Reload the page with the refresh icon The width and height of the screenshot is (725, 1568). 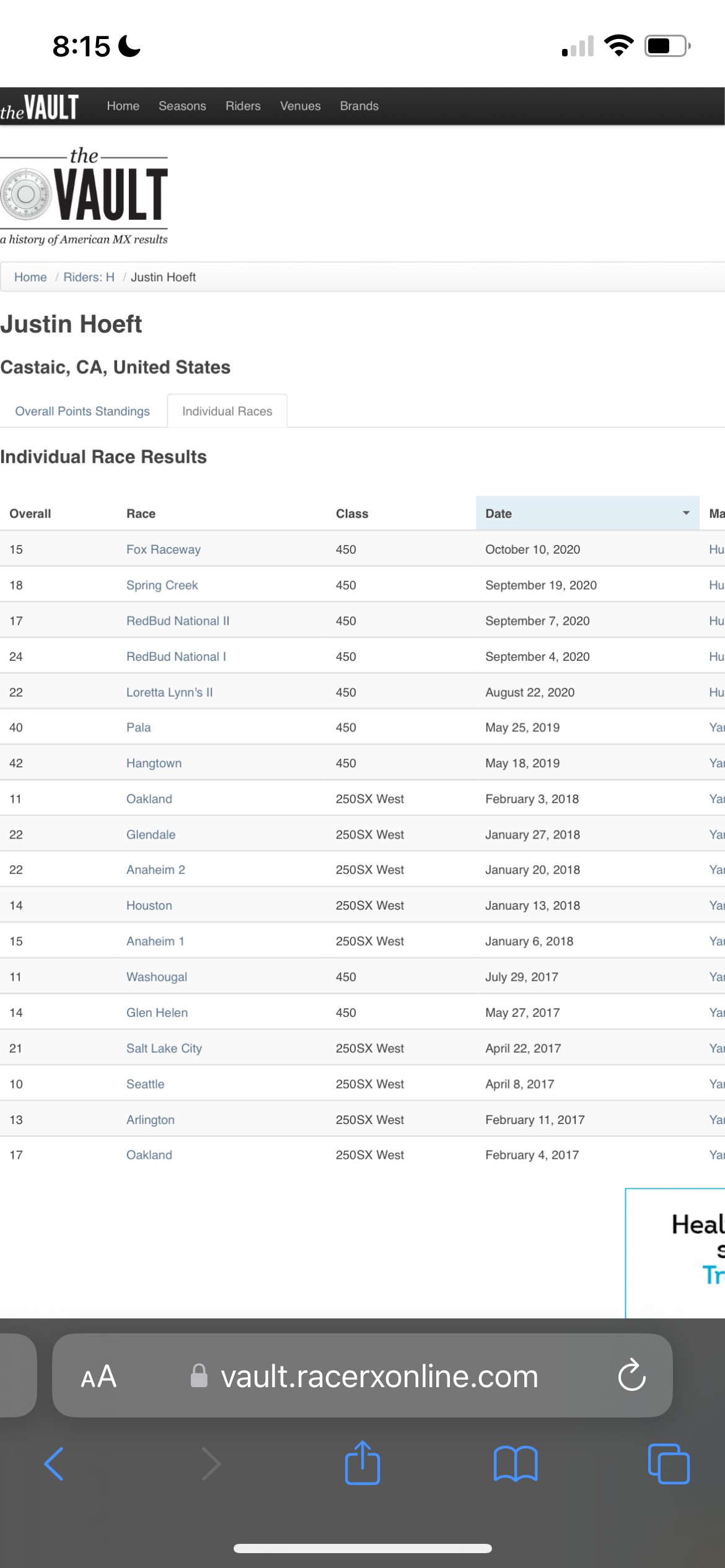click(632, 1376)
